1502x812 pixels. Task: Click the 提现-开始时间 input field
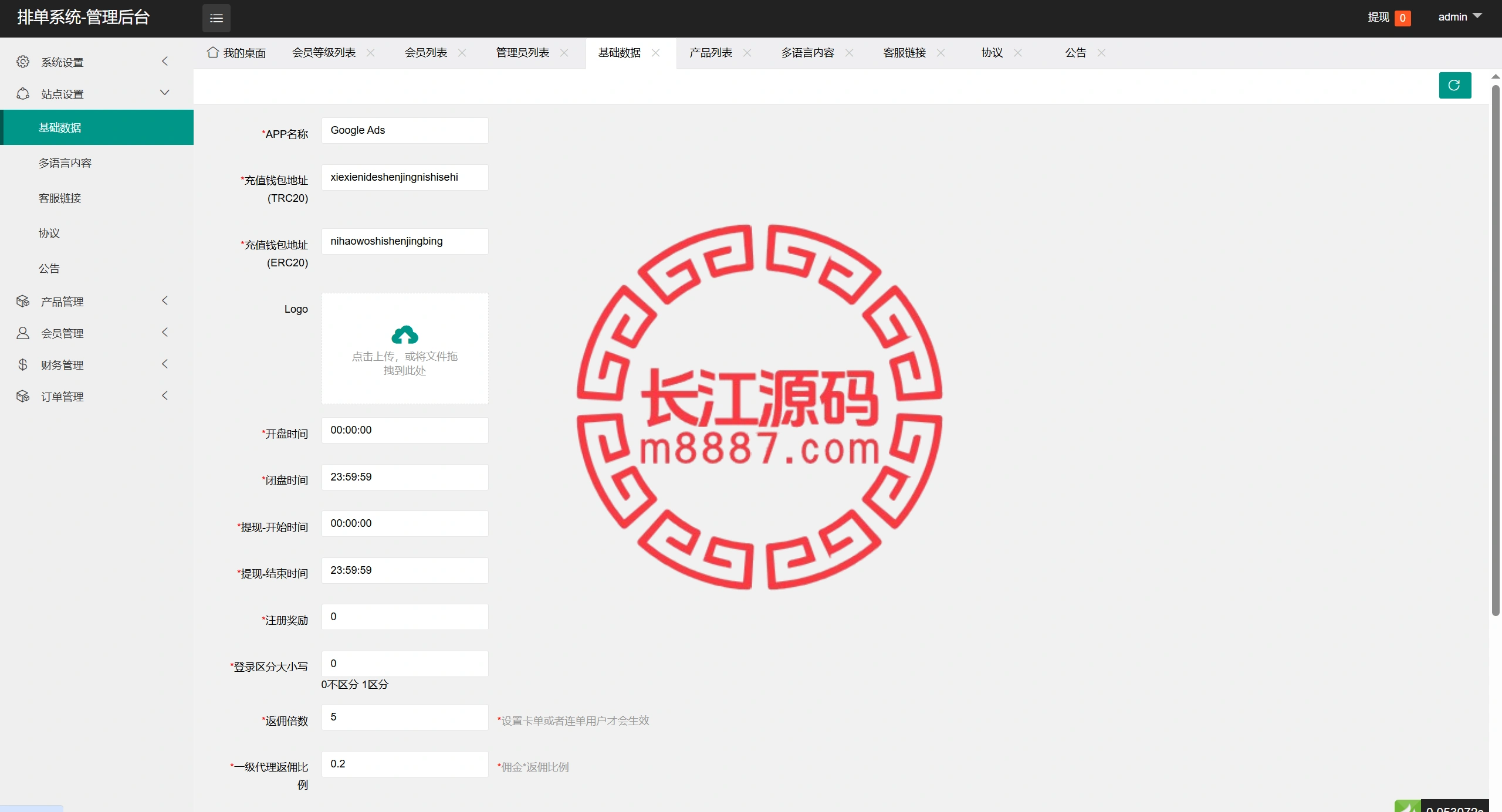click(405, 523)
